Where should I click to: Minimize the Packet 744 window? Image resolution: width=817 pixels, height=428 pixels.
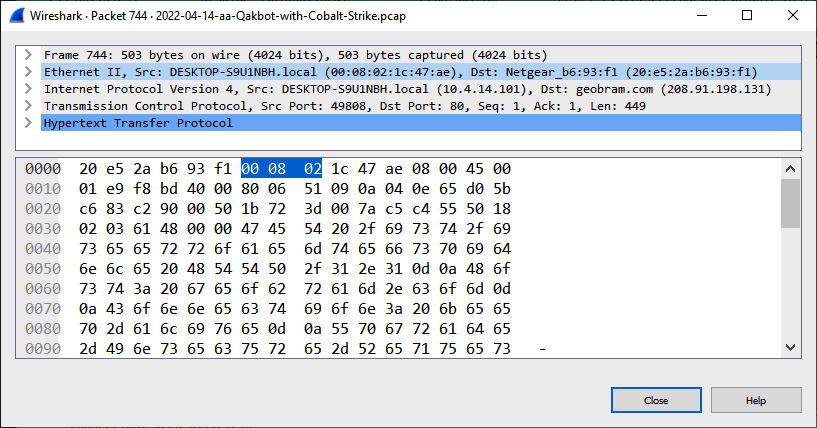(702, 16)
